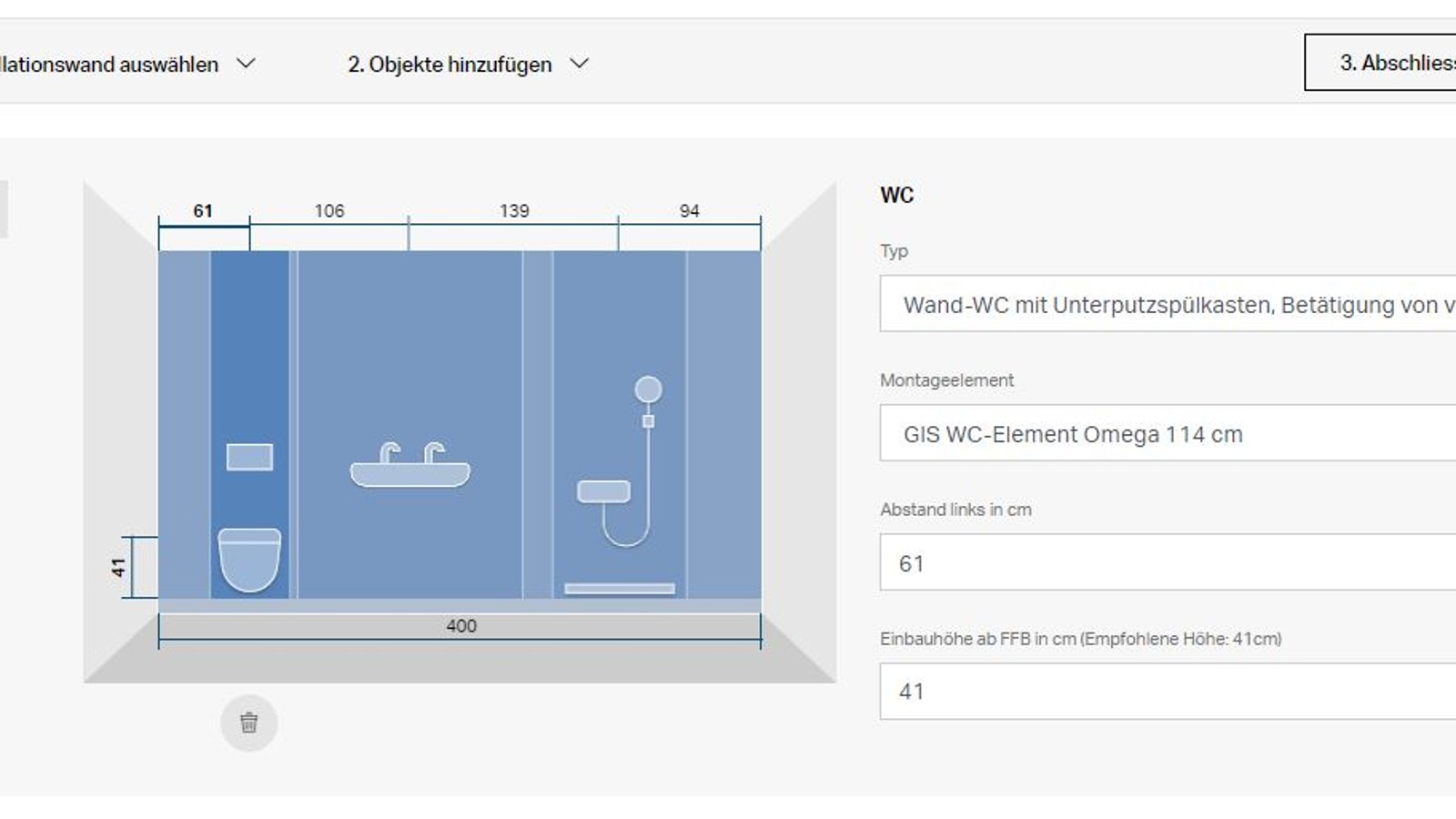Click the round shower head icon
Screen dimensions: 1456x819
click(x=648, y=387)
